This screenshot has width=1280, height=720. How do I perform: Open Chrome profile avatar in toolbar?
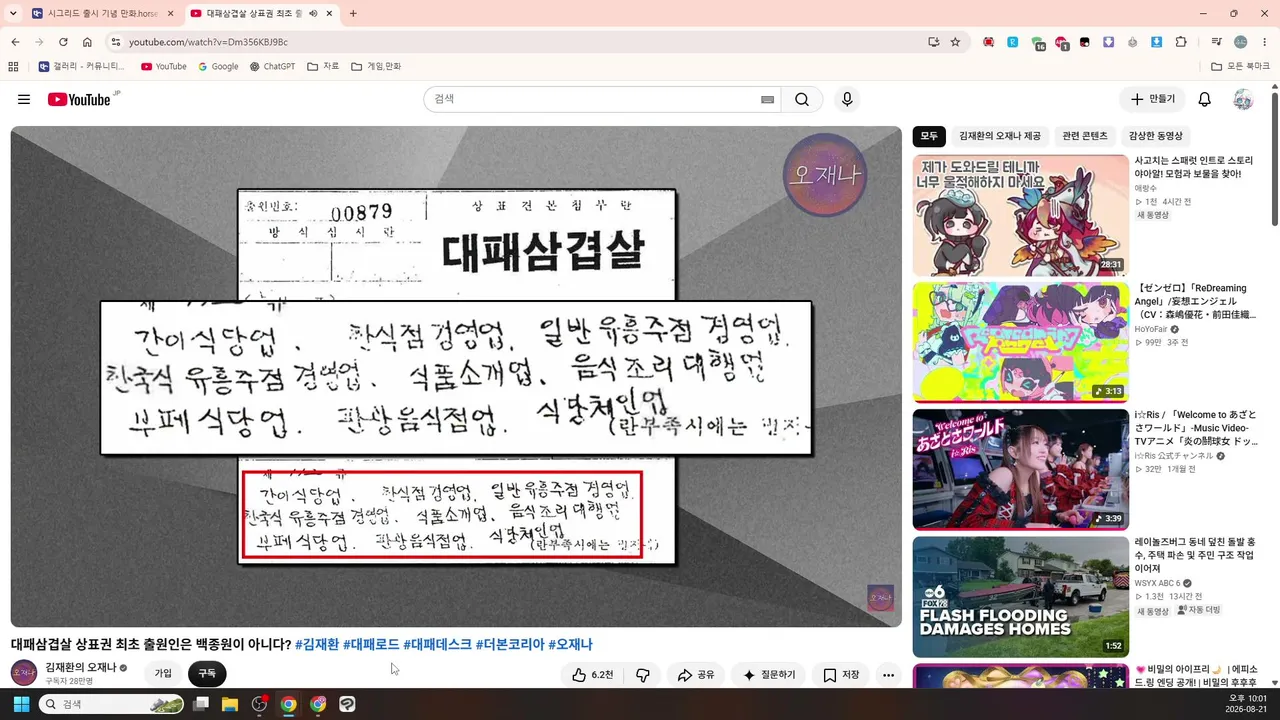1240,42
